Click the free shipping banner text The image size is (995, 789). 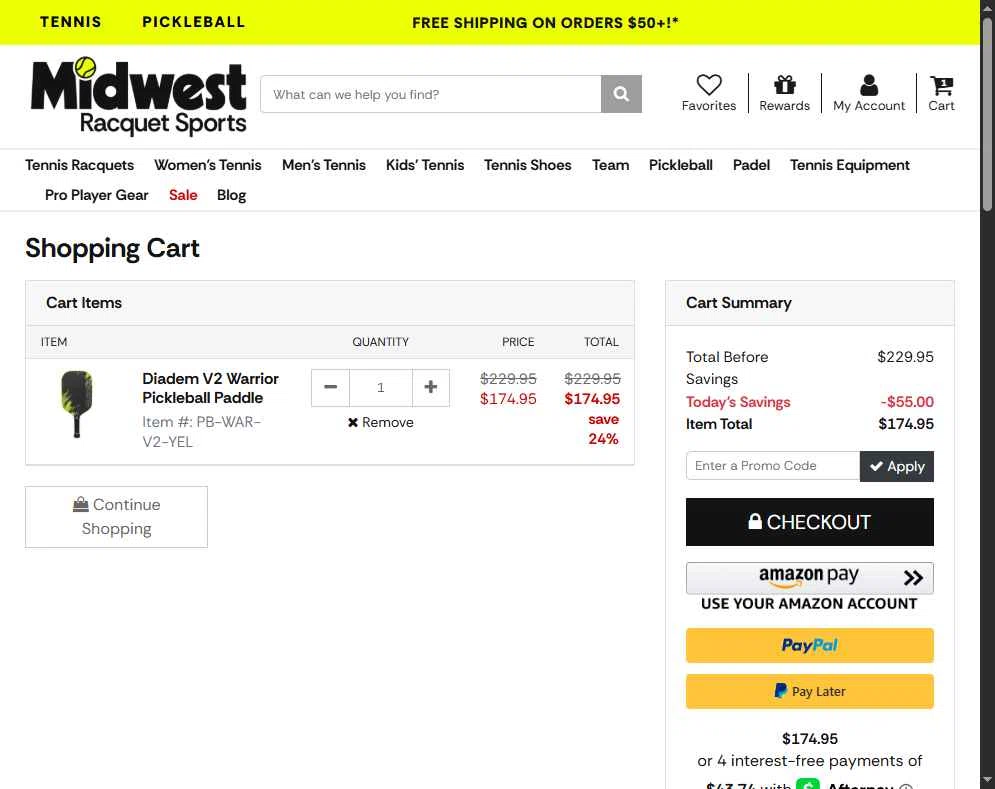point(545,23)
